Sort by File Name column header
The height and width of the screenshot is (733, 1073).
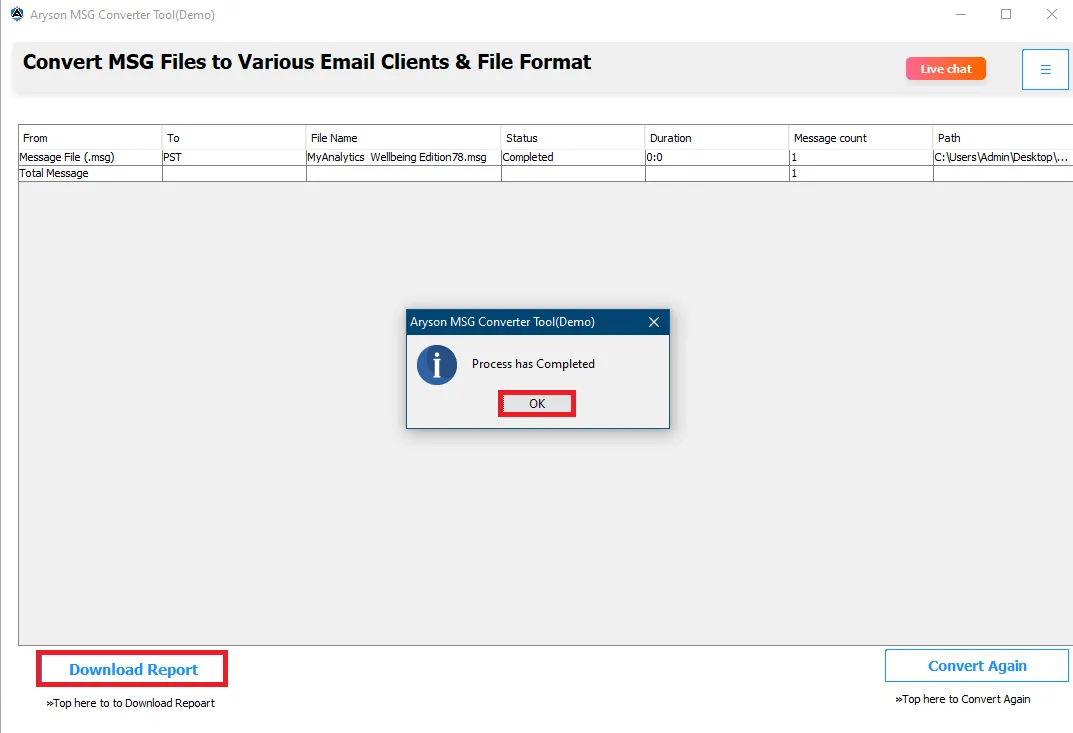point(404,138)
